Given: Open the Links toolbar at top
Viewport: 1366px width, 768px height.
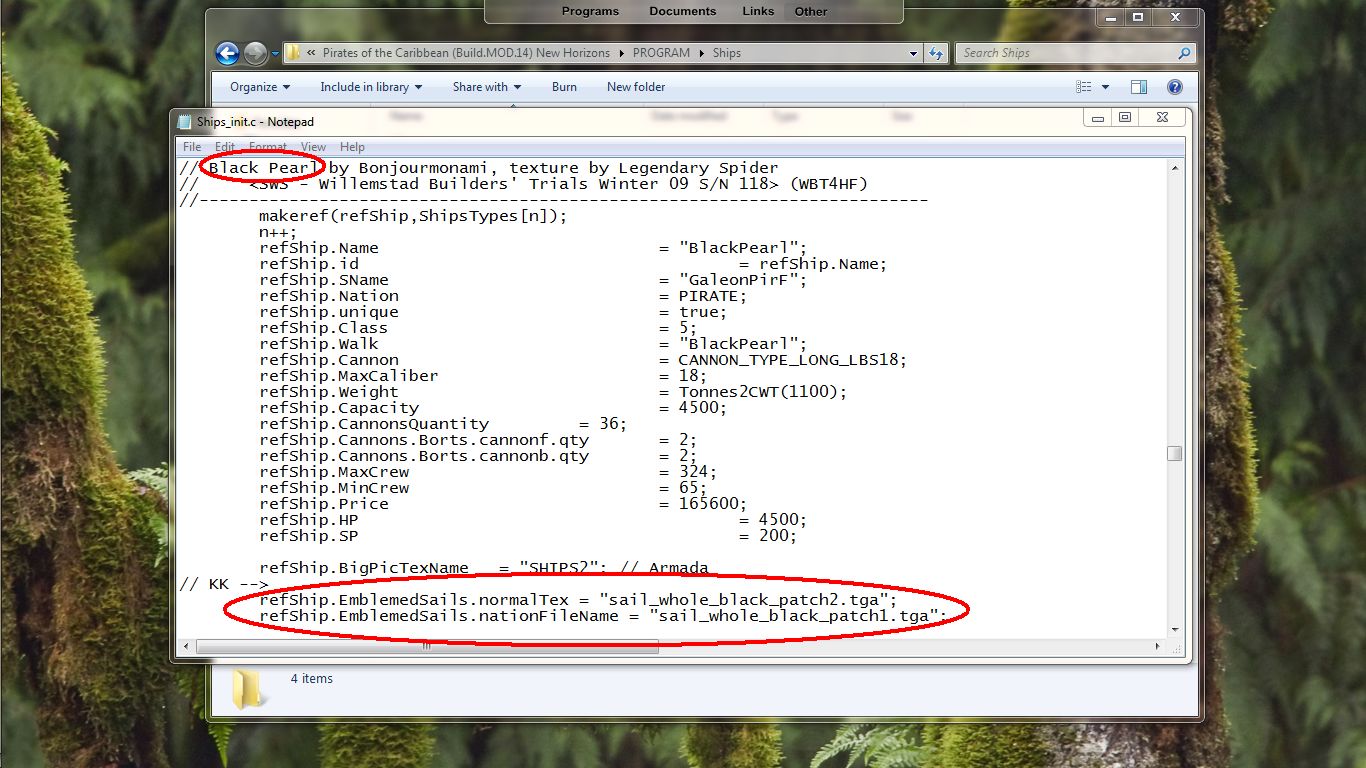Looking at the screenshot, I should click(758, 11).
